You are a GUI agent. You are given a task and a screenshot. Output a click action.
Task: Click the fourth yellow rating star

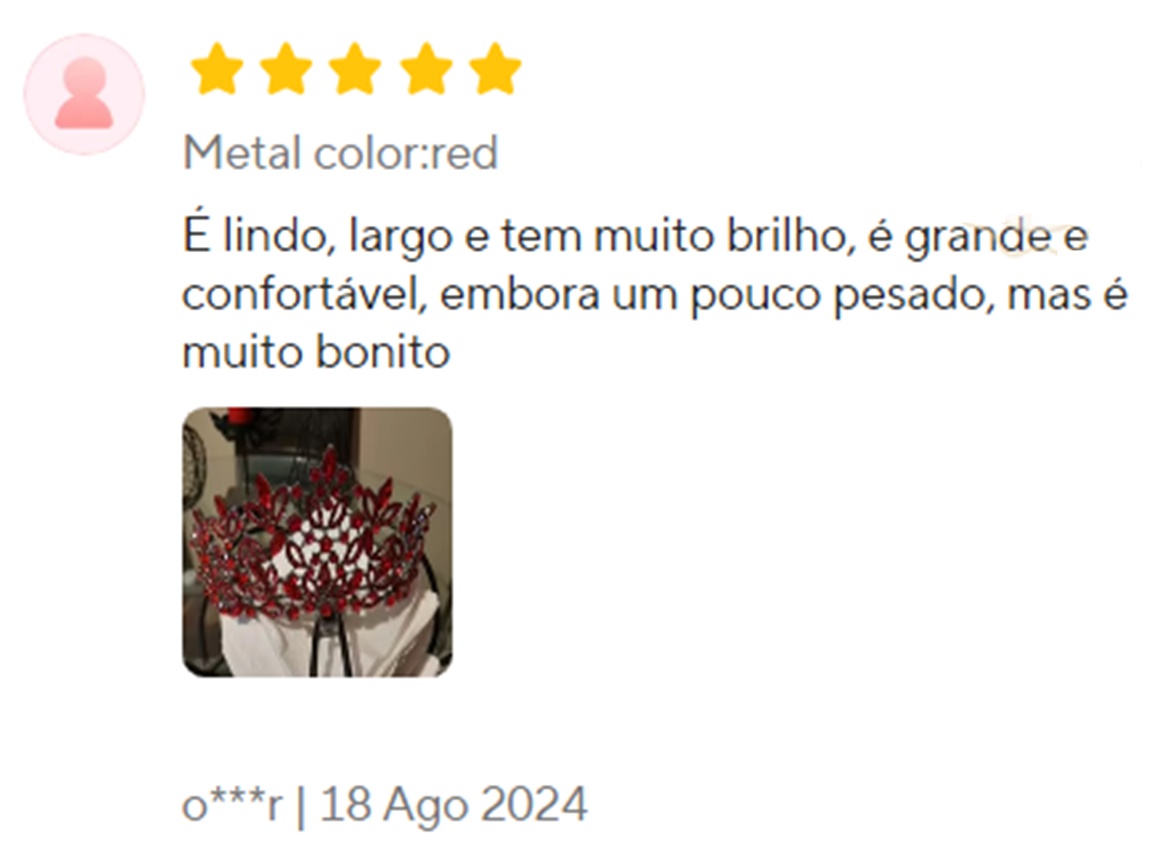coord(426,69)
